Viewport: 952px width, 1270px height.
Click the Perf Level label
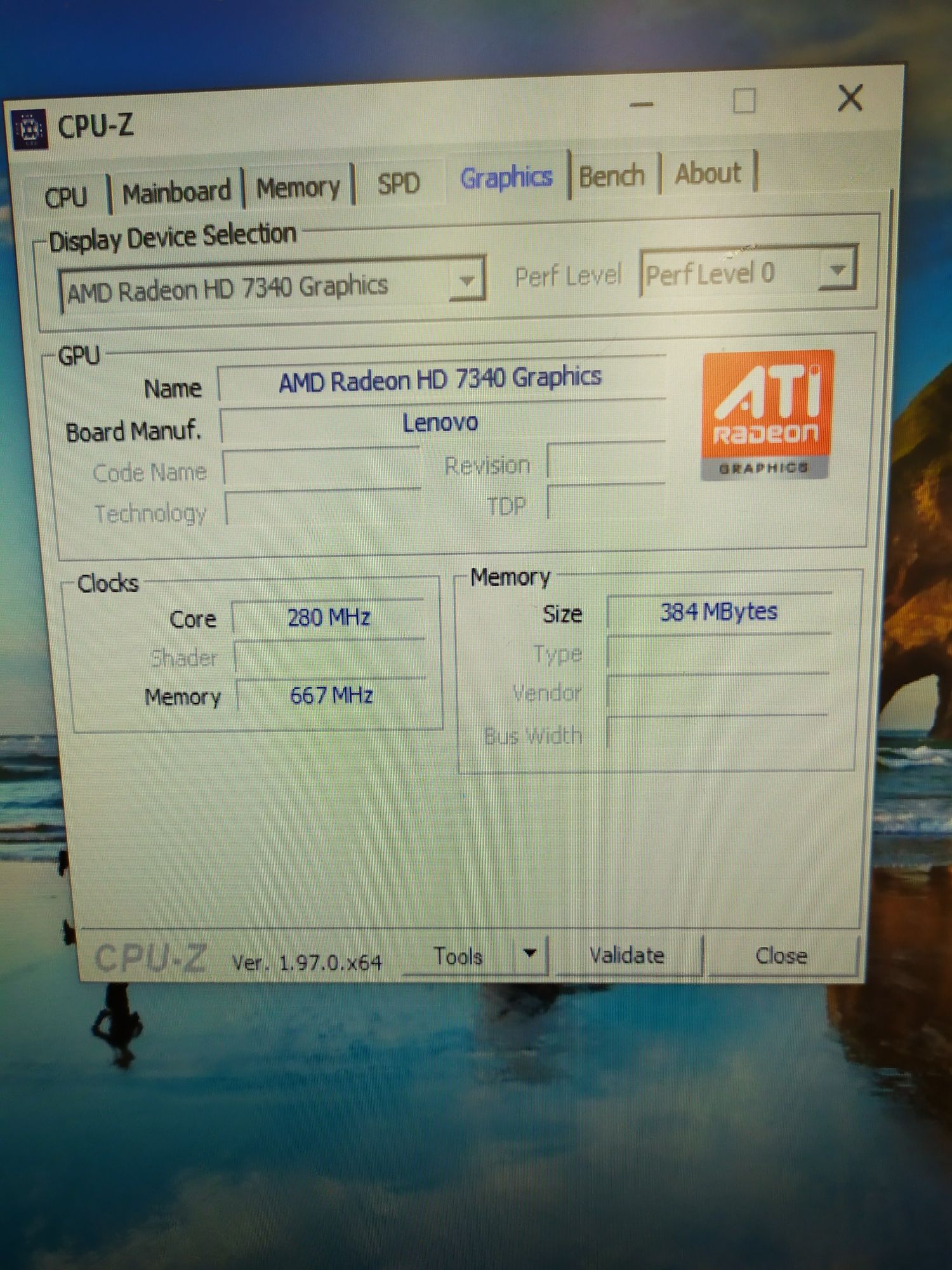coord(568,276)
